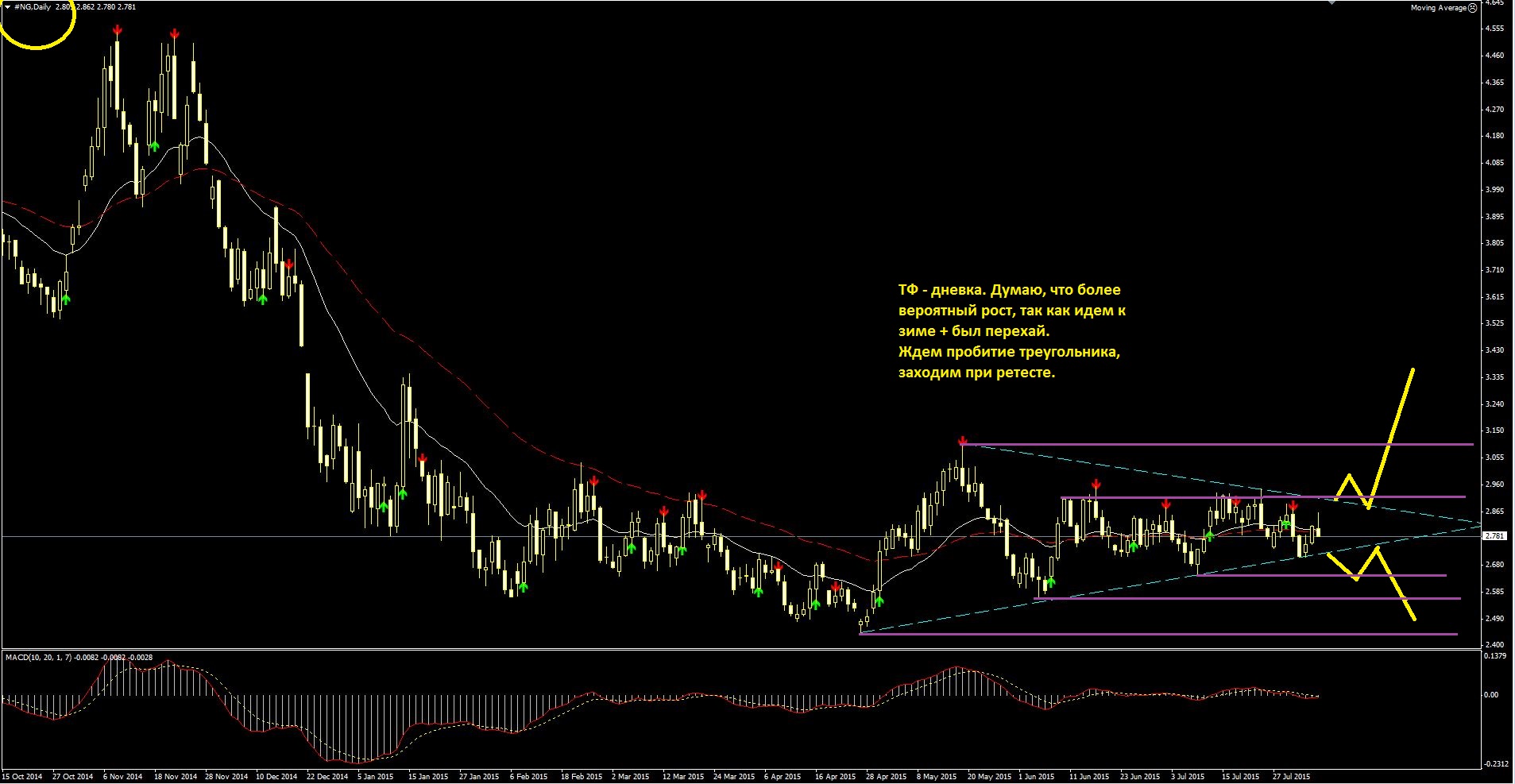Click the sad-face expert advisor status icon
1515x784 pixels.
coord(1472,8)
